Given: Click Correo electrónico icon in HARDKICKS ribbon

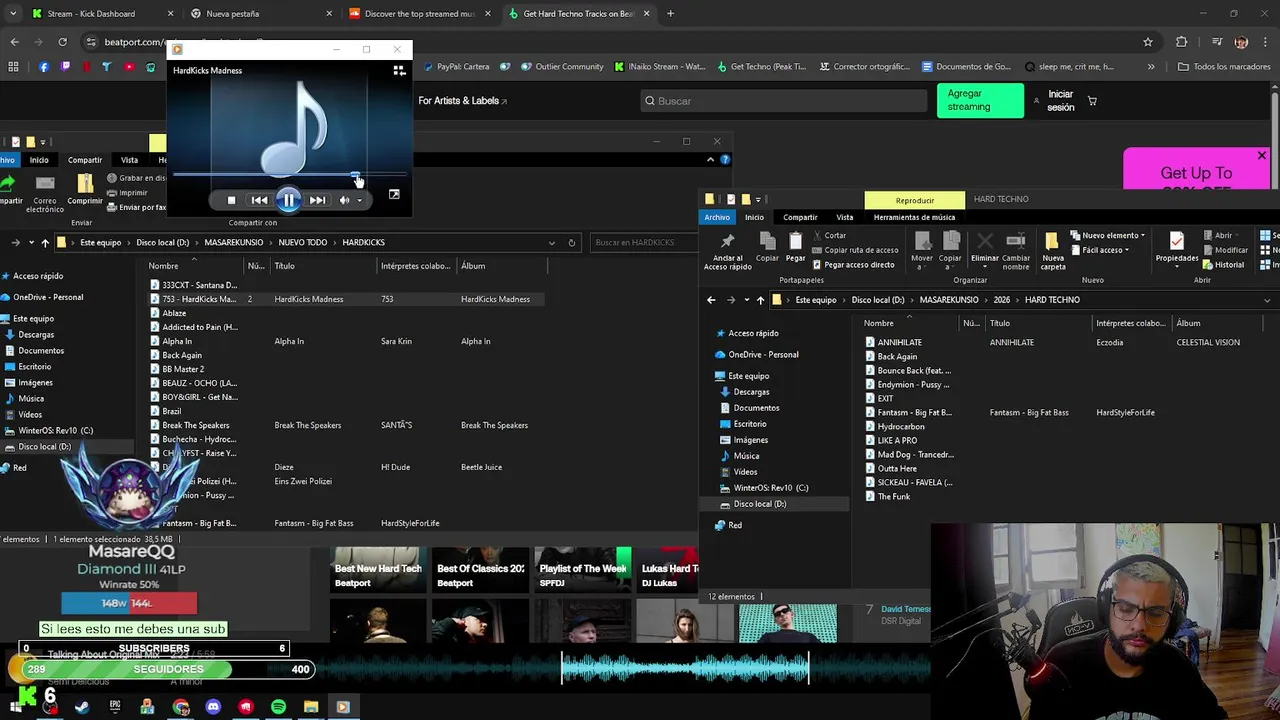Looking at the screenshot, I should 45,192.
